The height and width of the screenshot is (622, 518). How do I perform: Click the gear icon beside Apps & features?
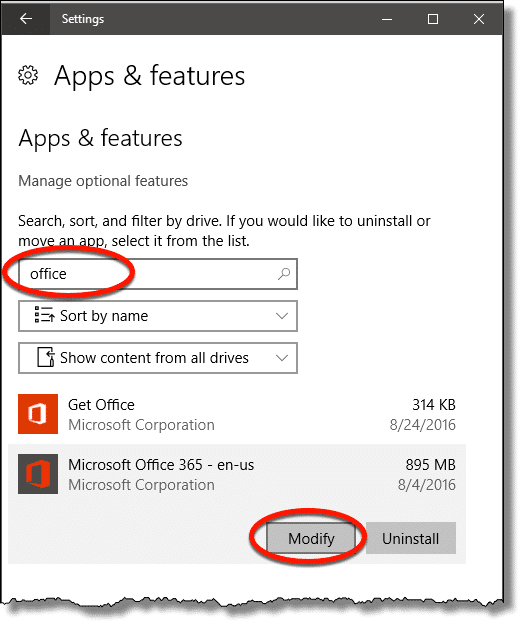28,75
